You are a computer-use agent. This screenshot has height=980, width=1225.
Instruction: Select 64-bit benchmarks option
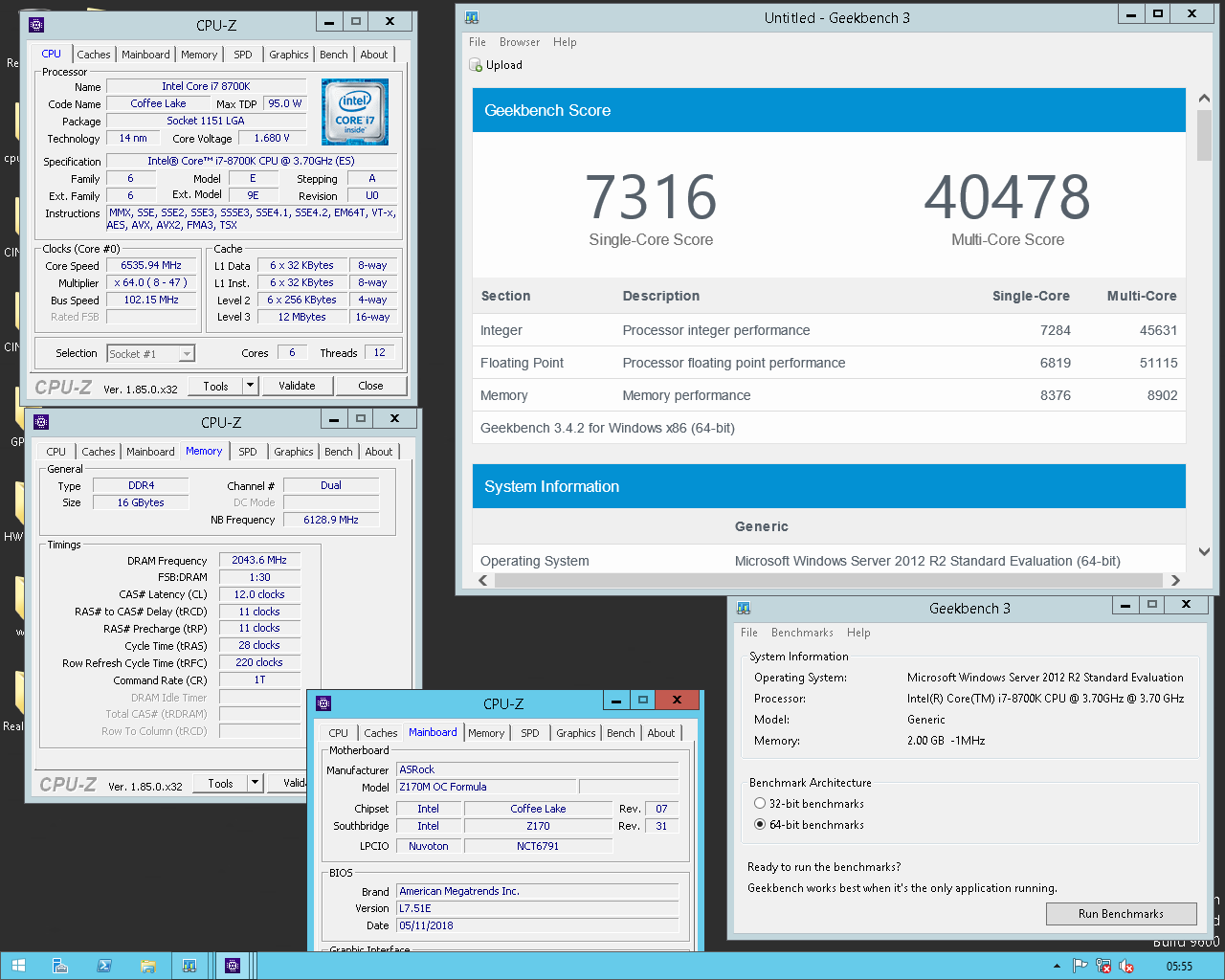pyautogui.click(x=760, y=825)
